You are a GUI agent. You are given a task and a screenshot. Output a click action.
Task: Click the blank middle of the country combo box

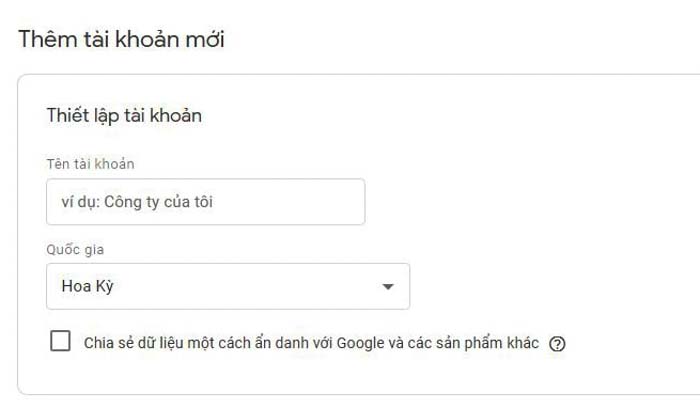[246, 286]
